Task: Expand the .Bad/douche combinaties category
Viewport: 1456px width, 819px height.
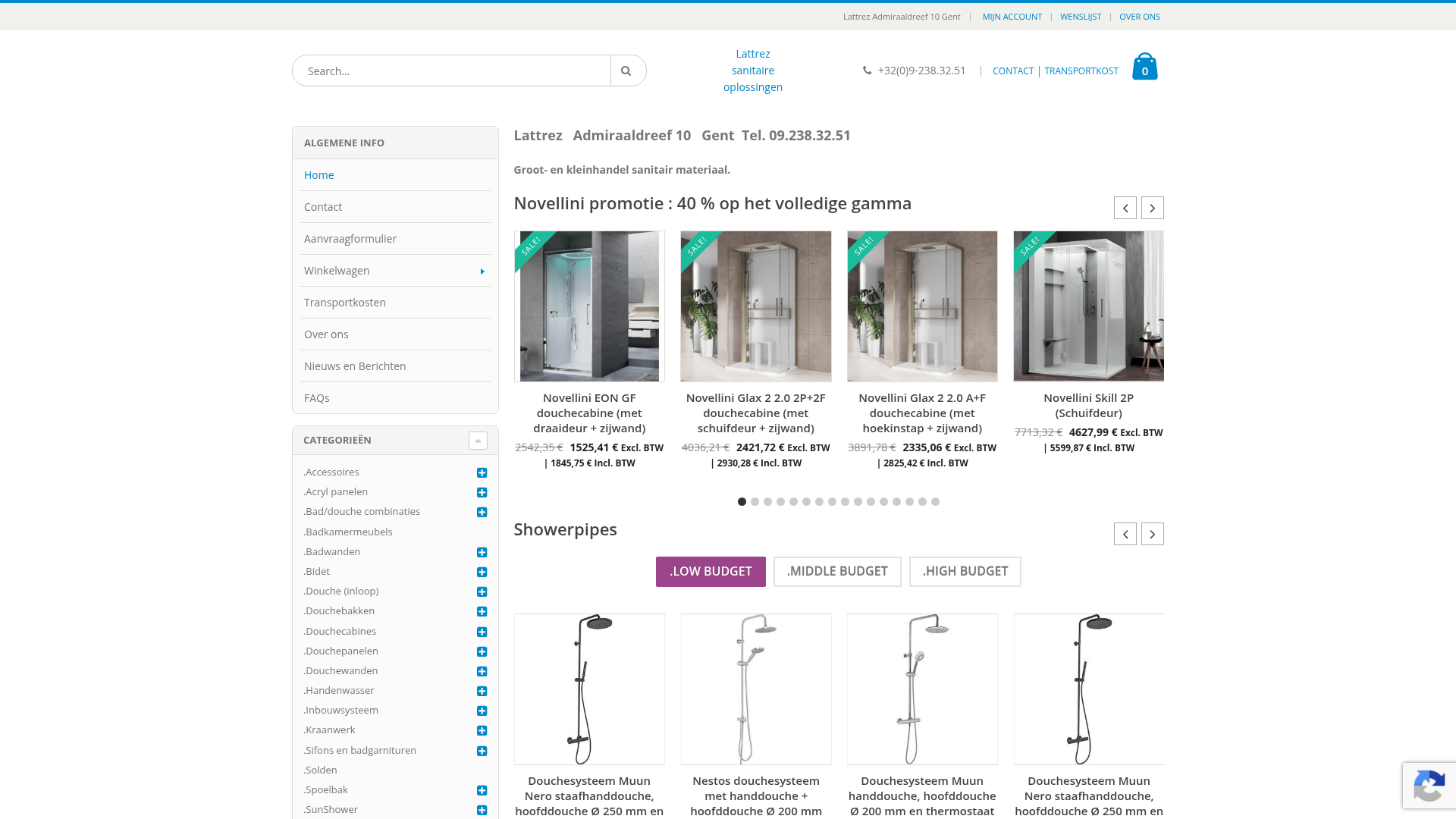Action: pos(482,512)
